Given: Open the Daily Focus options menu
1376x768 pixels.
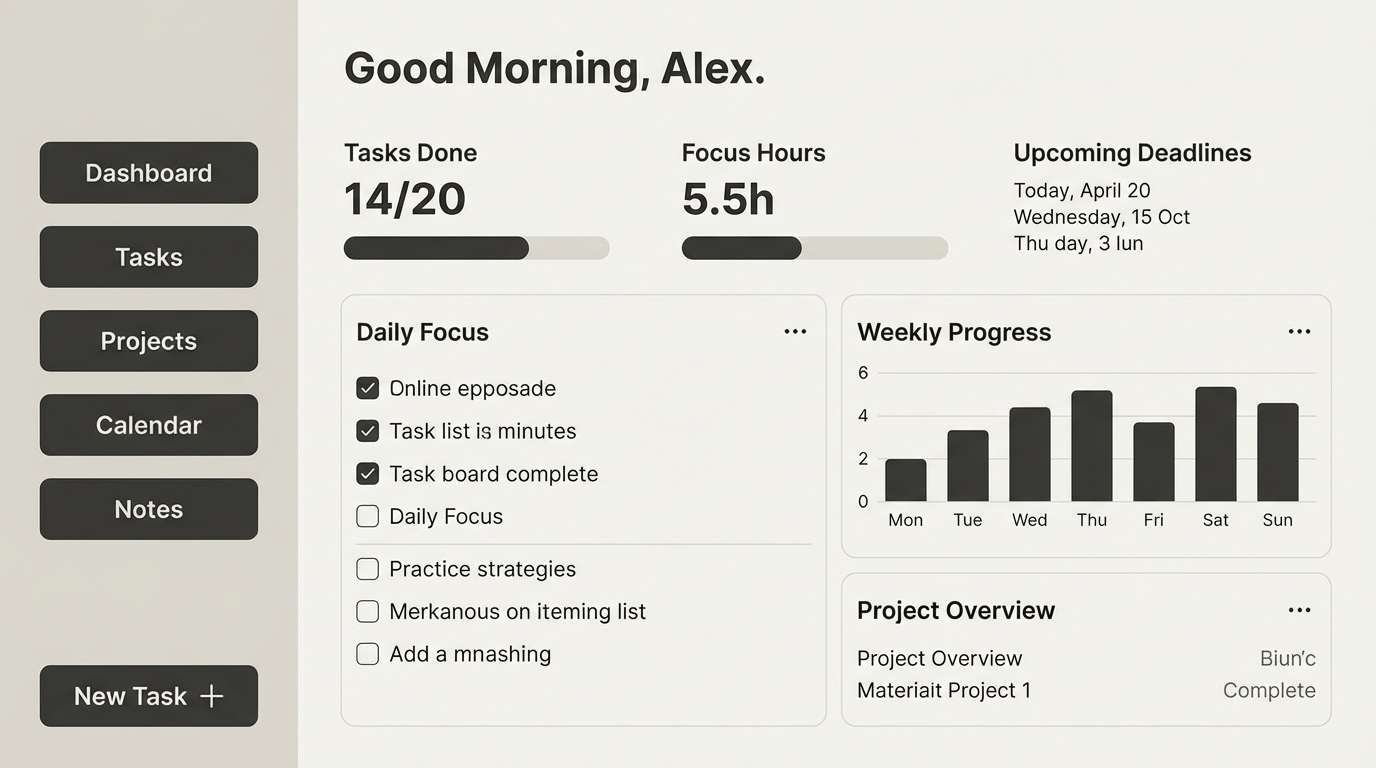Looking at the screenshot, I should tap(795, 331).
